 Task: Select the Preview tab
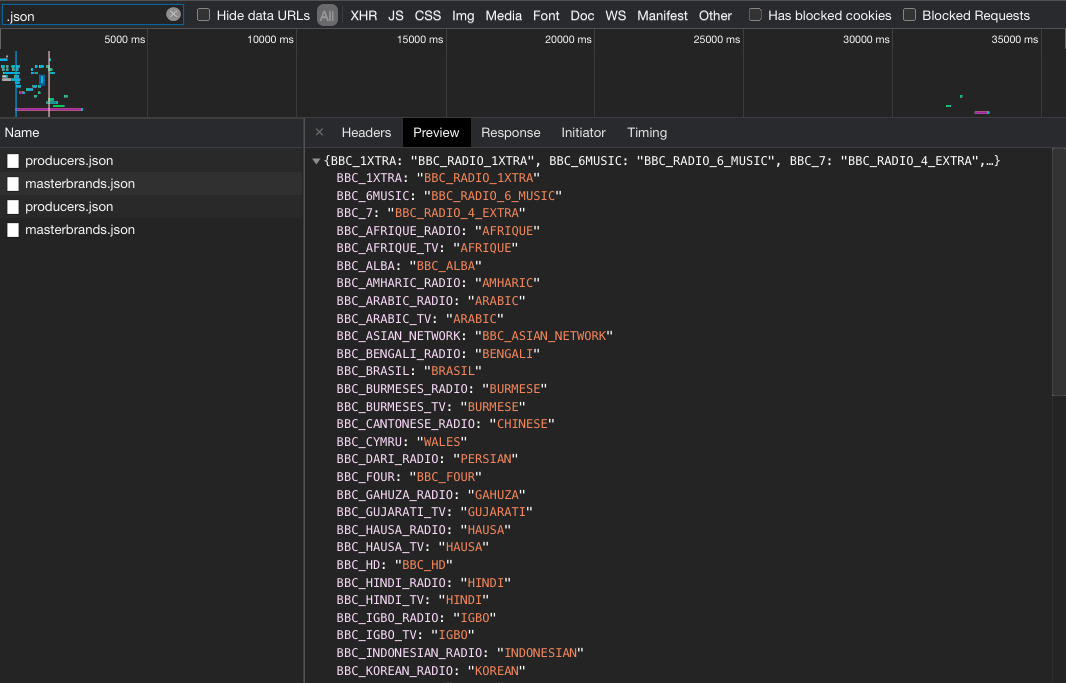coord(436,133)
